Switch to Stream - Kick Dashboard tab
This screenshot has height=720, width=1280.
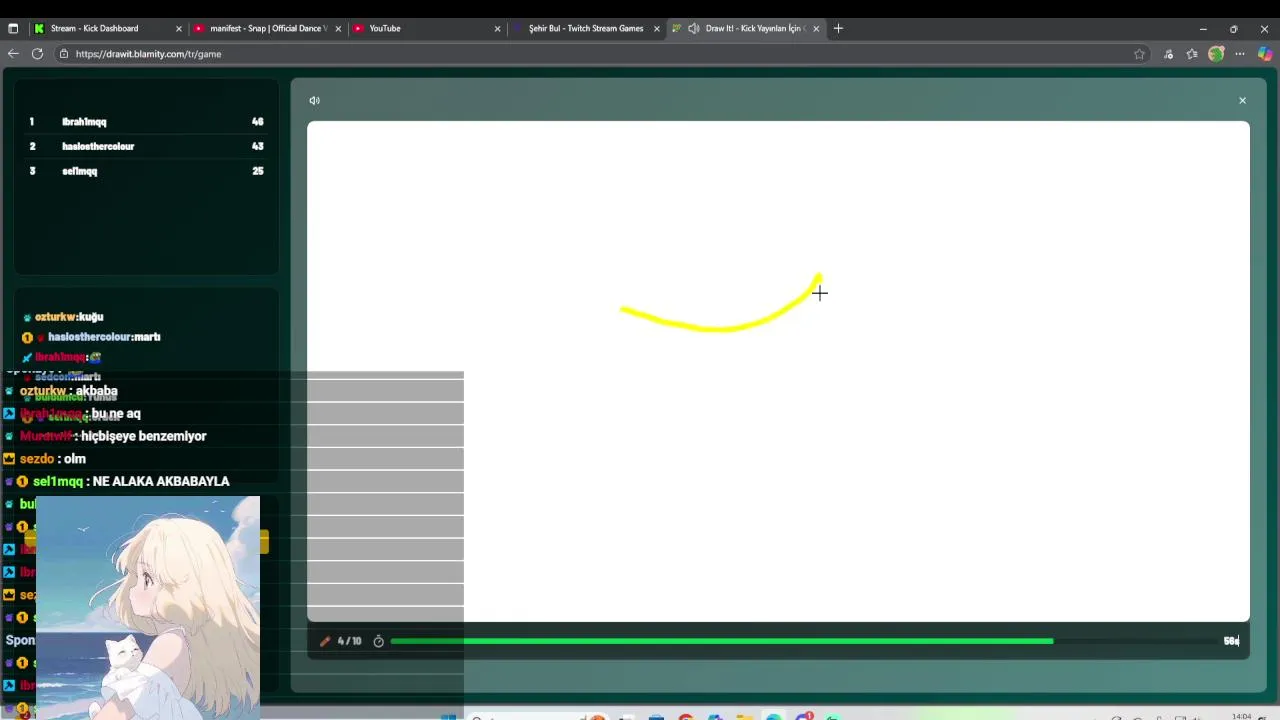click(x=94, y=28)
